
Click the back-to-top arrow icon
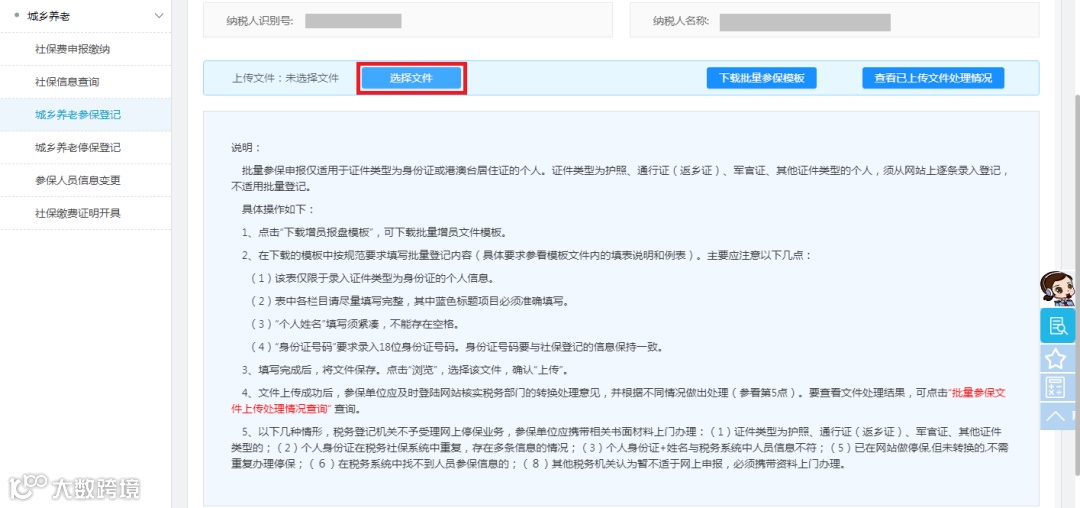(x=1057, y=416)
